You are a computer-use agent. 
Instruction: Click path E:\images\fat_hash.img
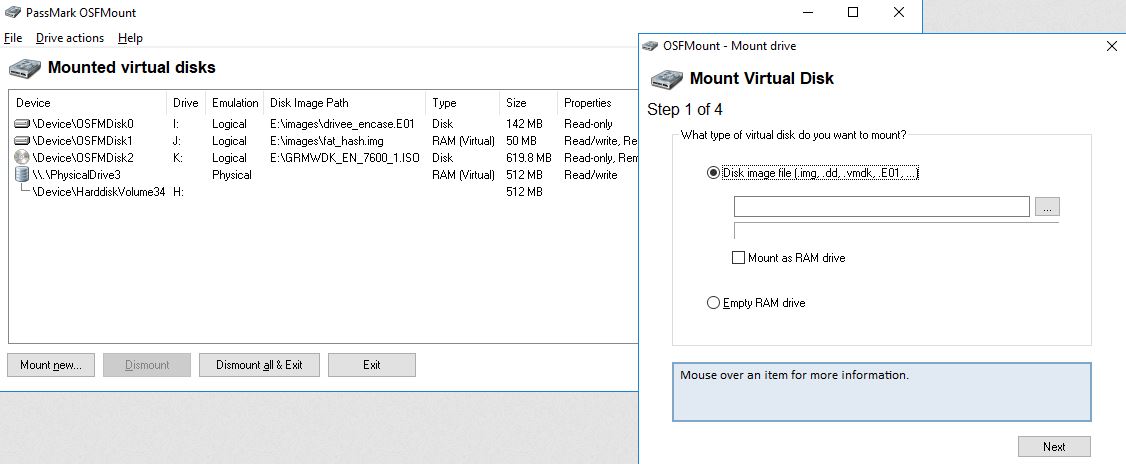tap(327, 141)
